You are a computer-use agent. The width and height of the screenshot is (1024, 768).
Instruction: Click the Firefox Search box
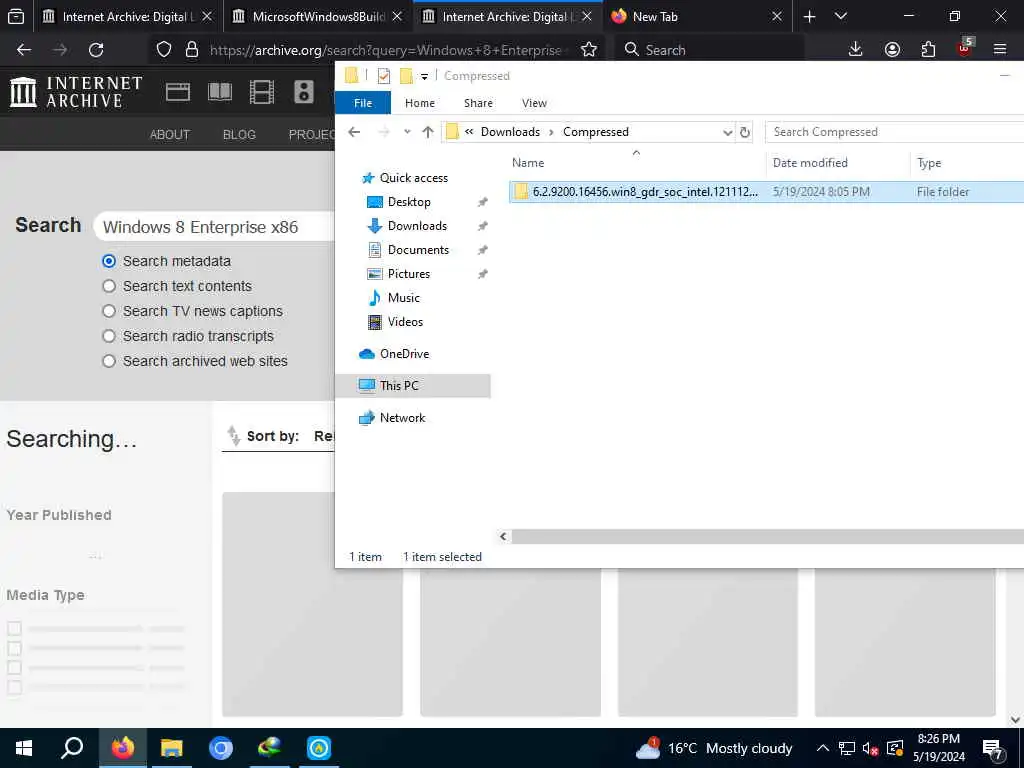point(709,50)
